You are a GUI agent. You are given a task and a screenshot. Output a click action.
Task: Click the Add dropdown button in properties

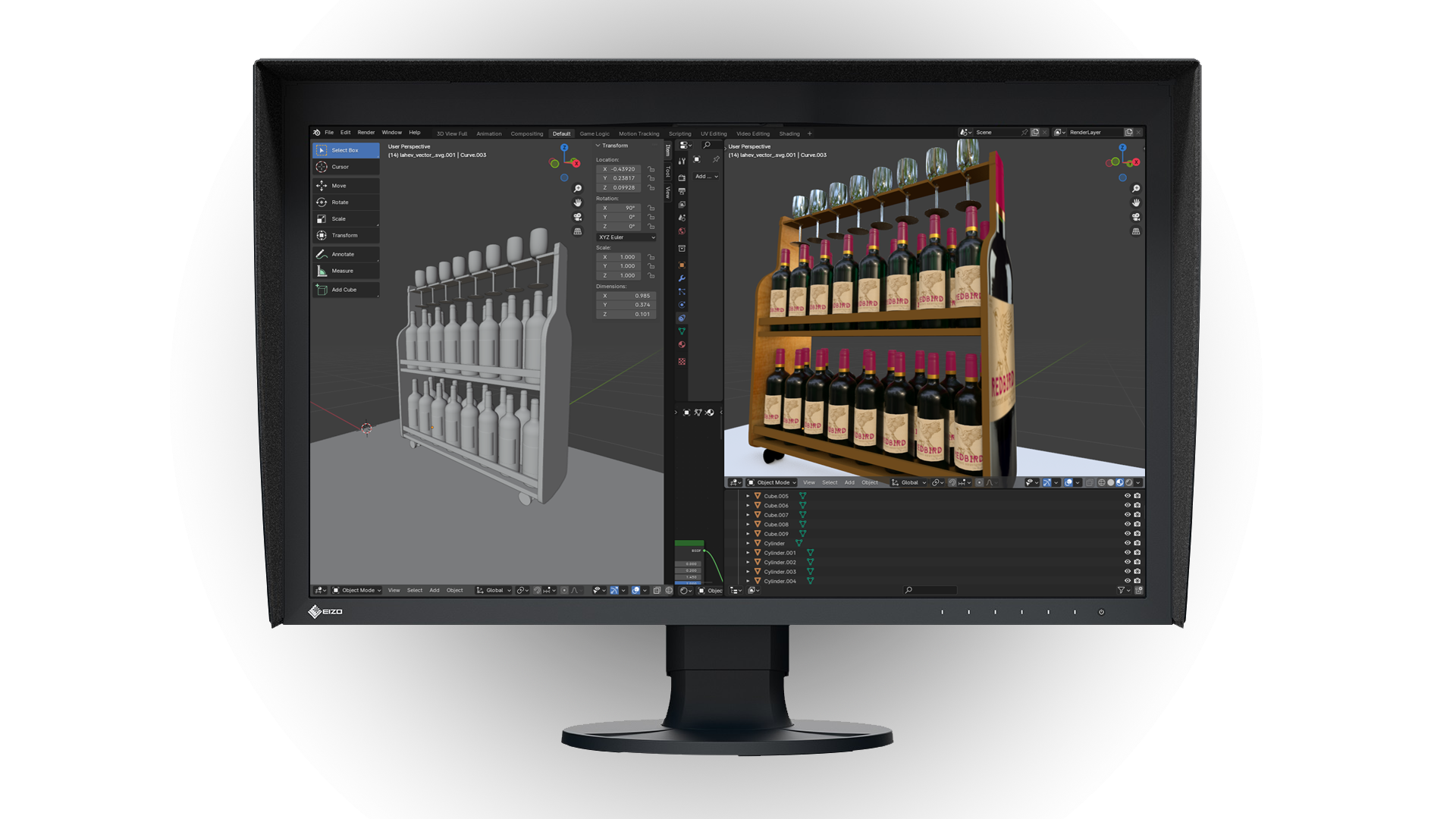pos(706,176)
